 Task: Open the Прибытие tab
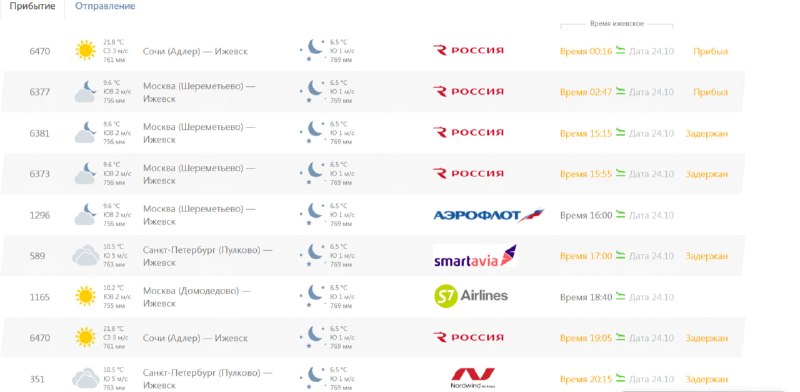click(32, 7)
